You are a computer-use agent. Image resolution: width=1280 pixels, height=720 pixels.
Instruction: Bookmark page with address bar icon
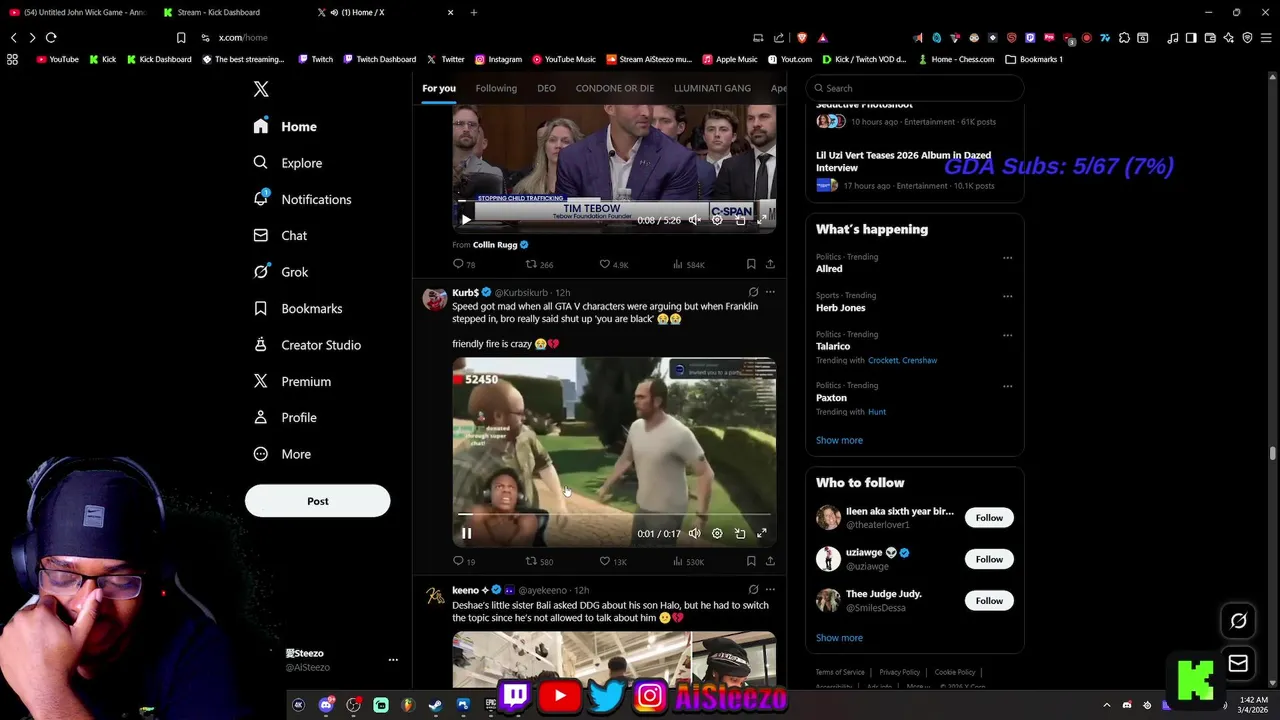(x=181, y=37)
